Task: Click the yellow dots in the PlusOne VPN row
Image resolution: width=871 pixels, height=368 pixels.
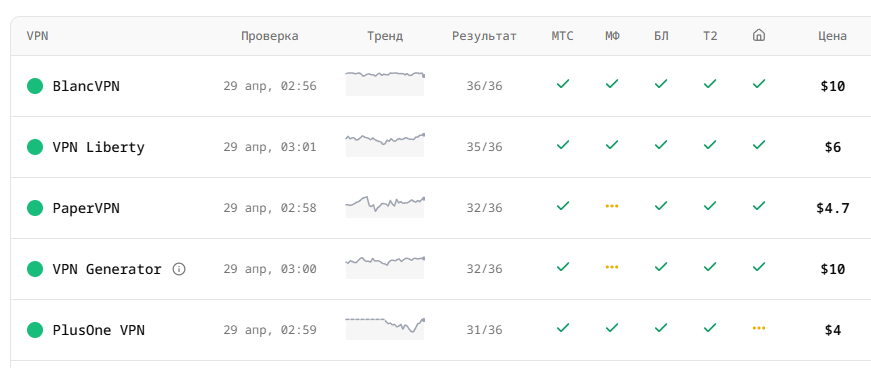Action: coord(759,328)
